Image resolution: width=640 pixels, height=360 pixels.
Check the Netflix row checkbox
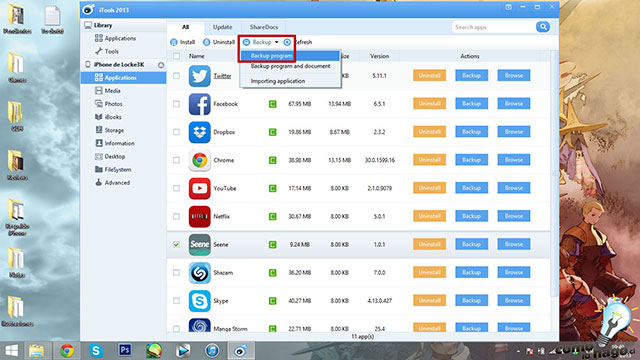pos(176,216)
